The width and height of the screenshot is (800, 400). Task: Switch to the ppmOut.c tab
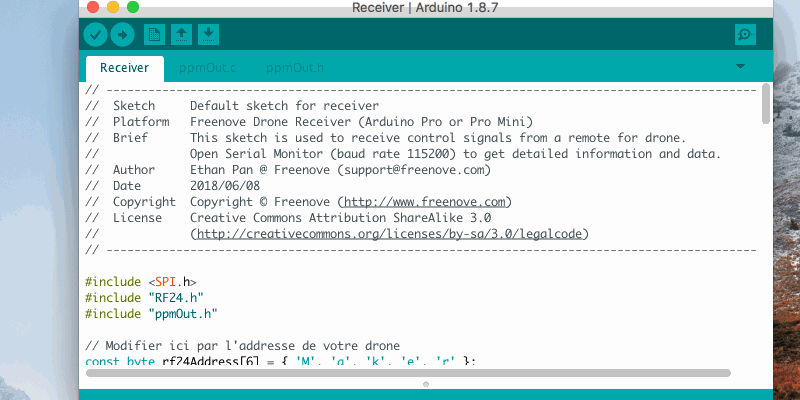[x=207, y=68]
